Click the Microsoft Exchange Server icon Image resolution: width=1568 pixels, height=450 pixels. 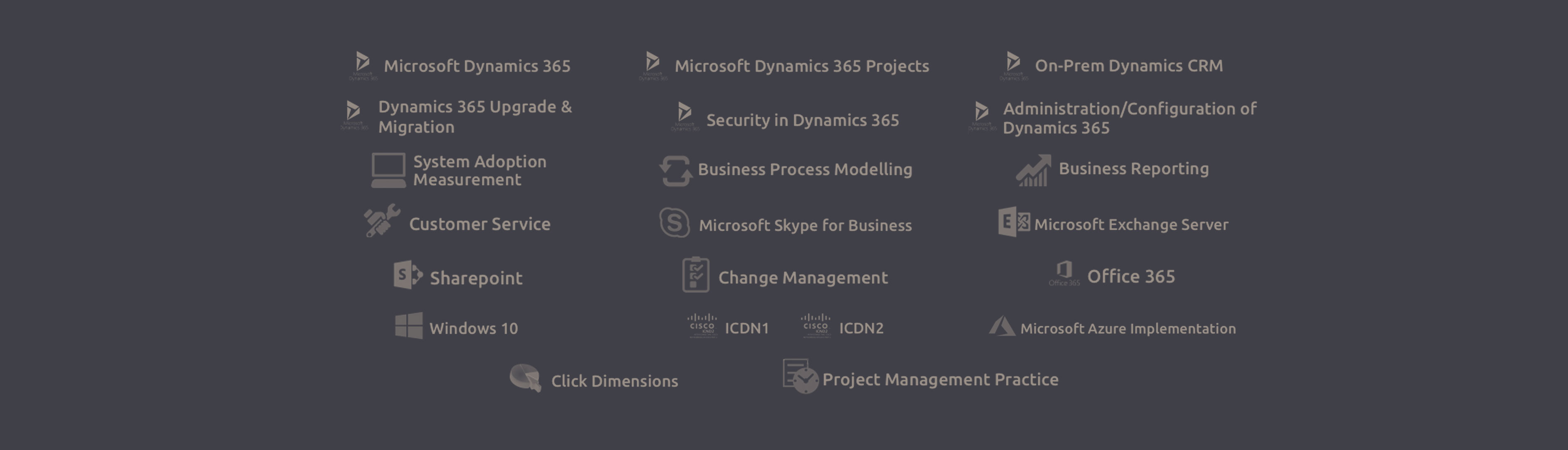click(x=1014, y=222)
